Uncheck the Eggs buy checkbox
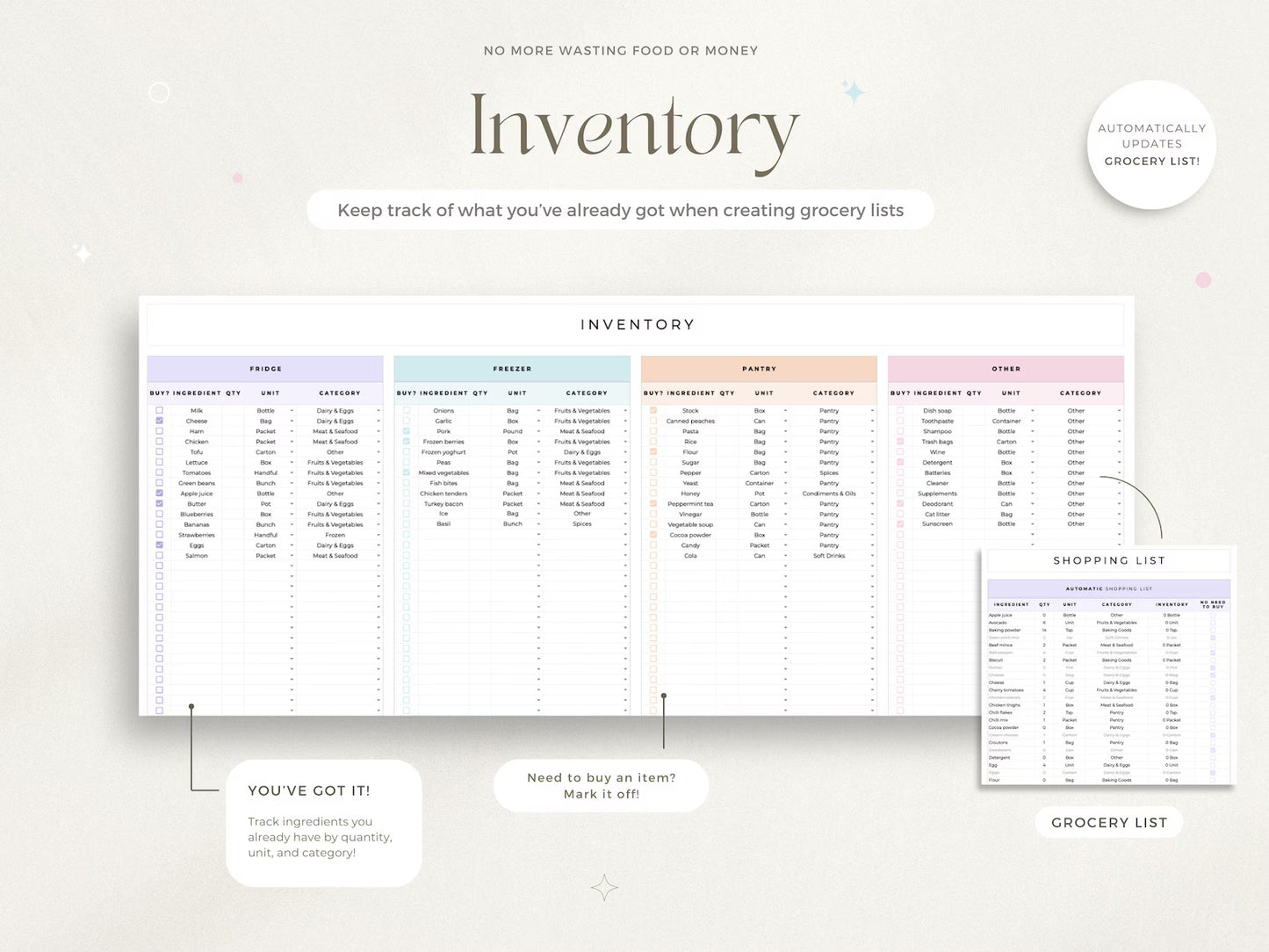 coord(159,545)
